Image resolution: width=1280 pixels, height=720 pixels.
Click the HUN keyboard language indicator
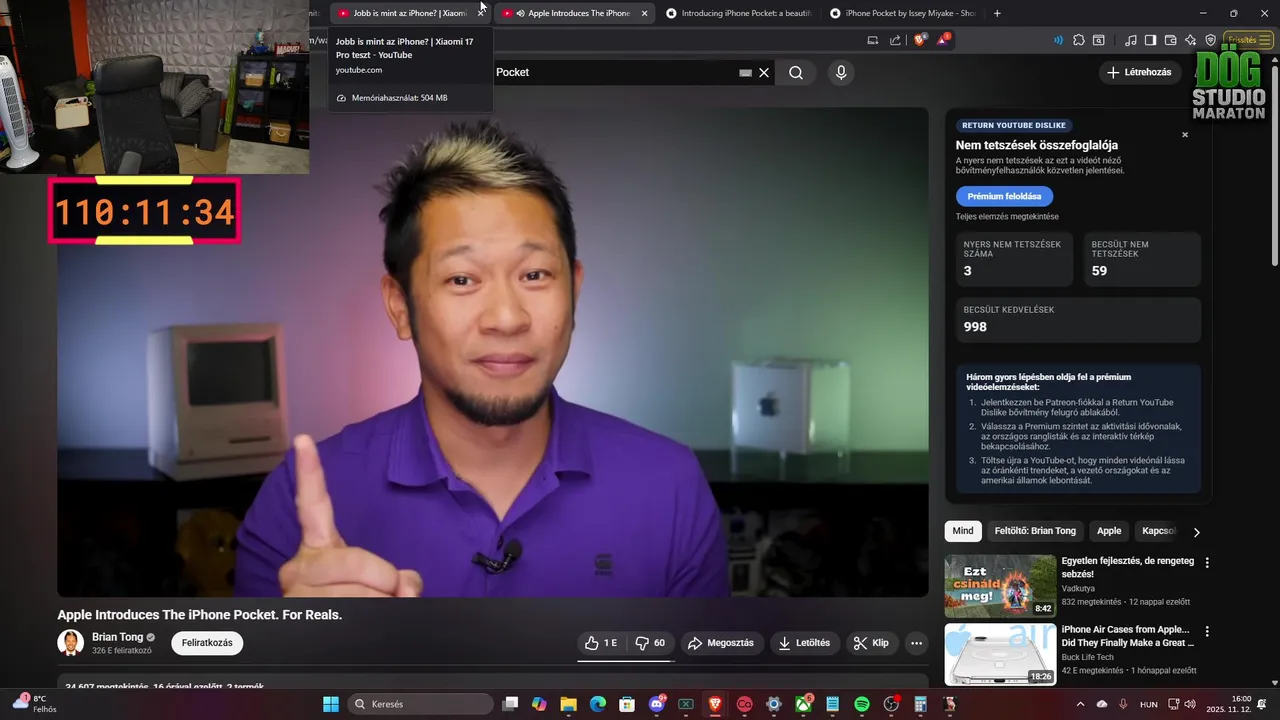pyautogui.click(x=1149, y=704)
